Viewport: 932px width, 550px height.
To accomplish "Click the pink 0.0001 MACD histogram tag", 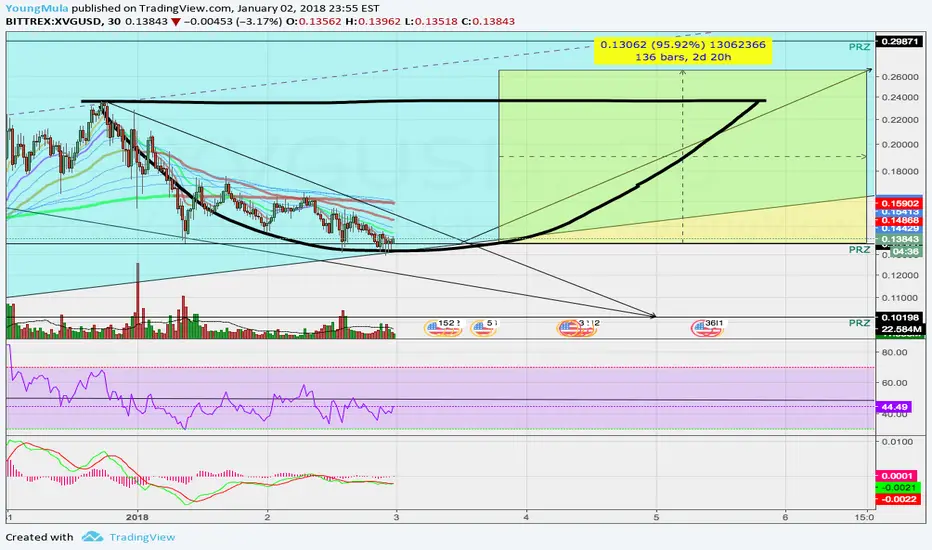I will [x=898, y=476].
